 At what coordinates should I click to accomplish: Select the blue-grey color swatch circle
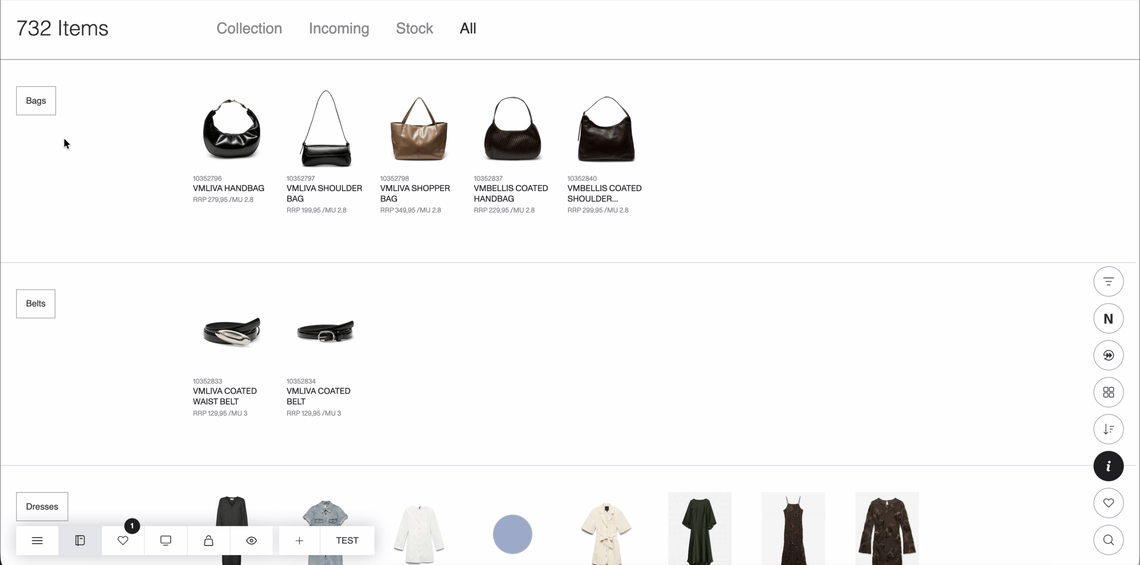(x=513, y=535)
